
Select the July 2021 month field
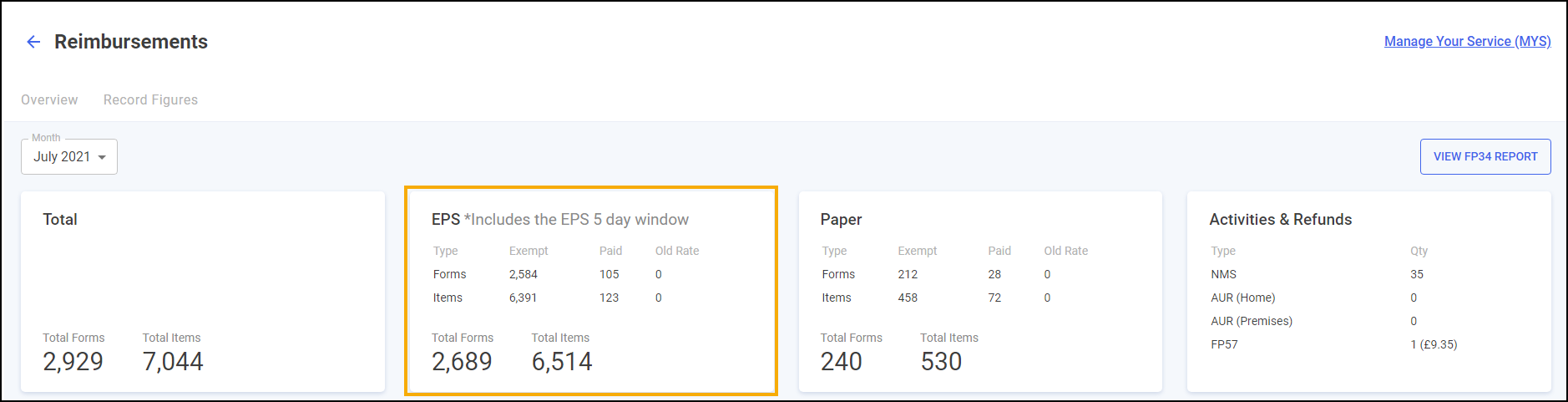62,157
